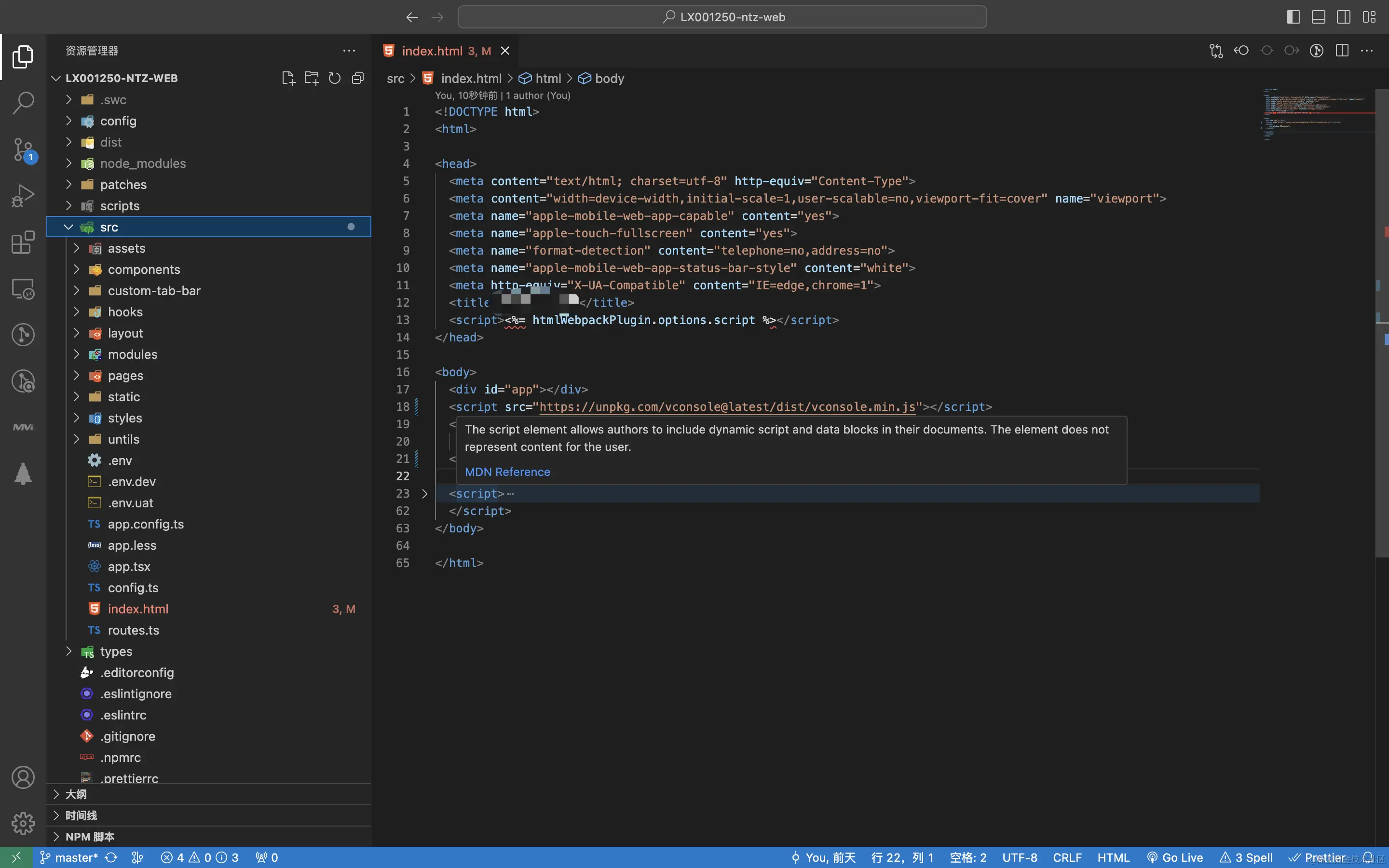Go forward in navigation history
Image resolution: width=1389 pixels, height=868 pixels.
tap(437, 17)
